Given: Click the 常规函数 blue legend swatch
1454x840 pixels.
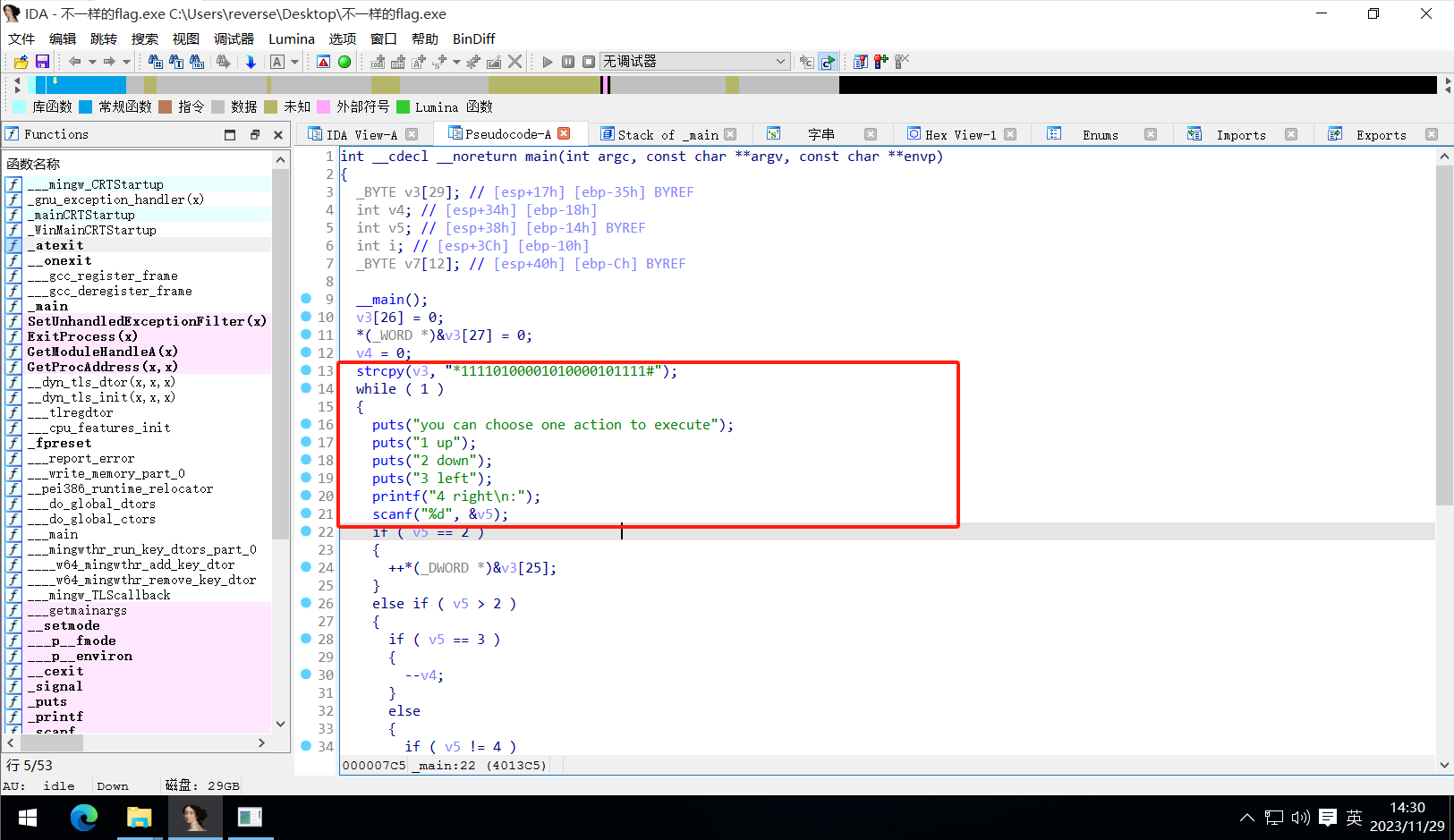Looking at the screenshot, I should click(86, 107).
